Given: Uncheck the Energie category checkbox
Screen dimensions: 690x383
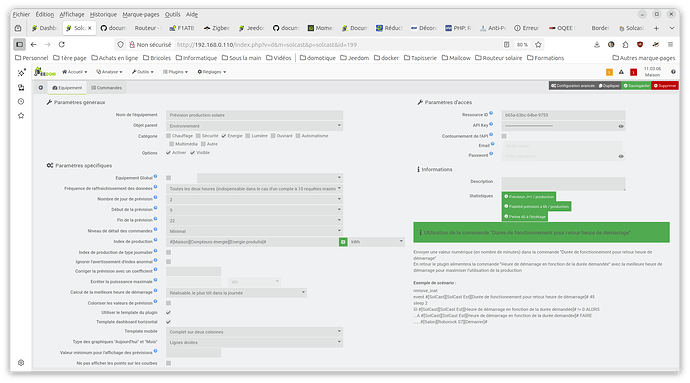Looking at the screenshot, I should [x=224, y=136].
